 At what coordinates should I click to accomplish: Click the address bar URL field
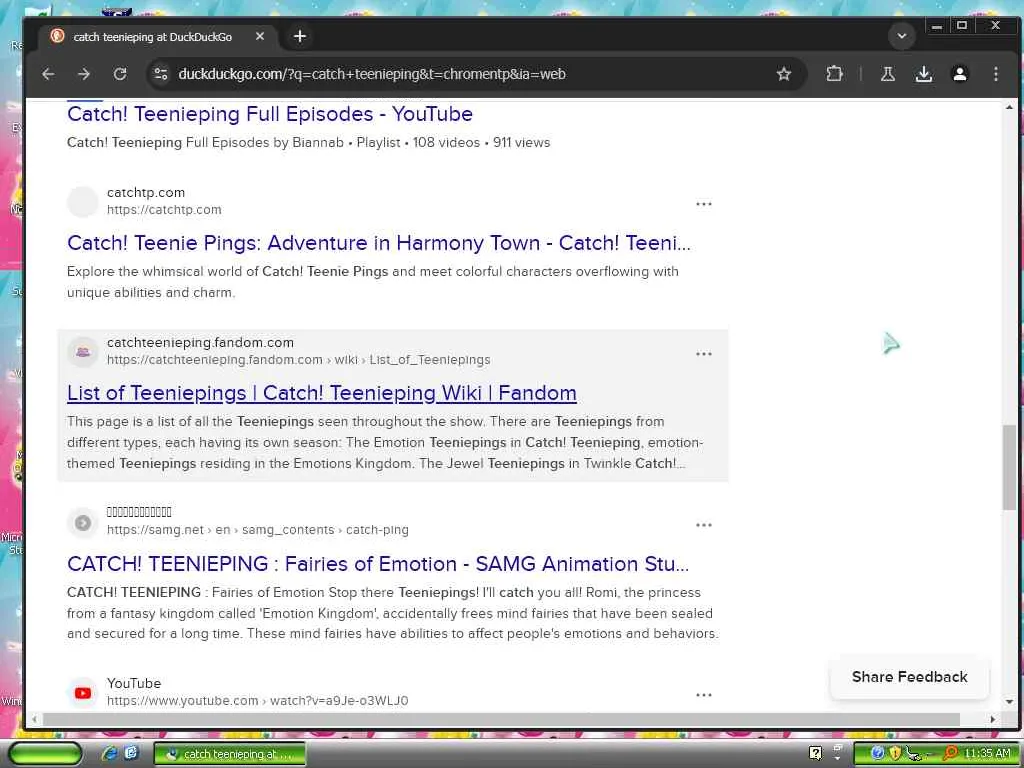pyautogui.click(x=475, y=74)
